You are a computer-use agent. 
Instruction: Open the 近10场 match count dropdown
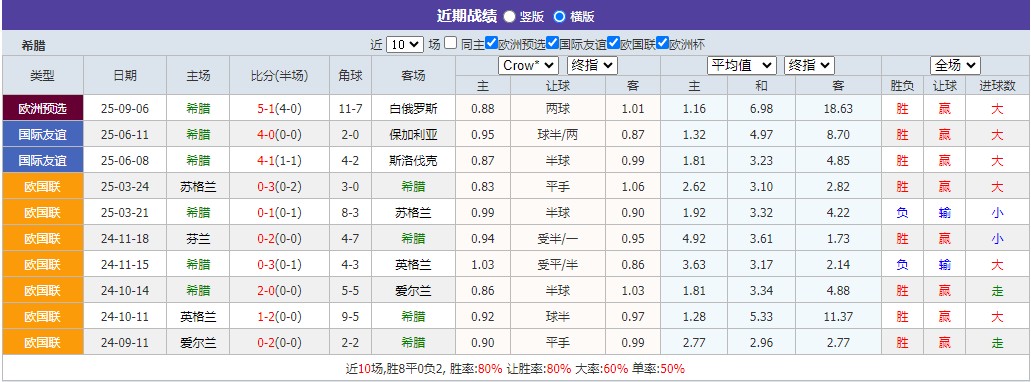click(404, 45)
